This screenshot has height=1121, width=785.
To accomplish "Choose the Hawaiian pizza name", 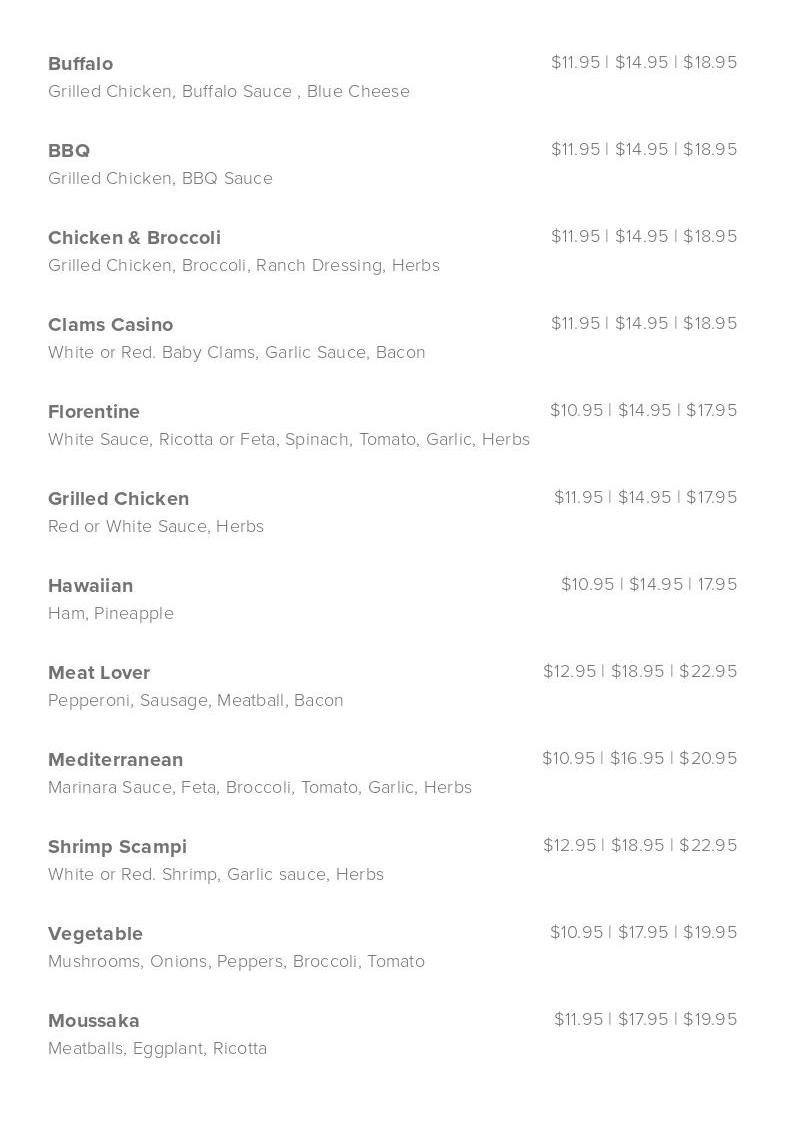I will 90,586.
